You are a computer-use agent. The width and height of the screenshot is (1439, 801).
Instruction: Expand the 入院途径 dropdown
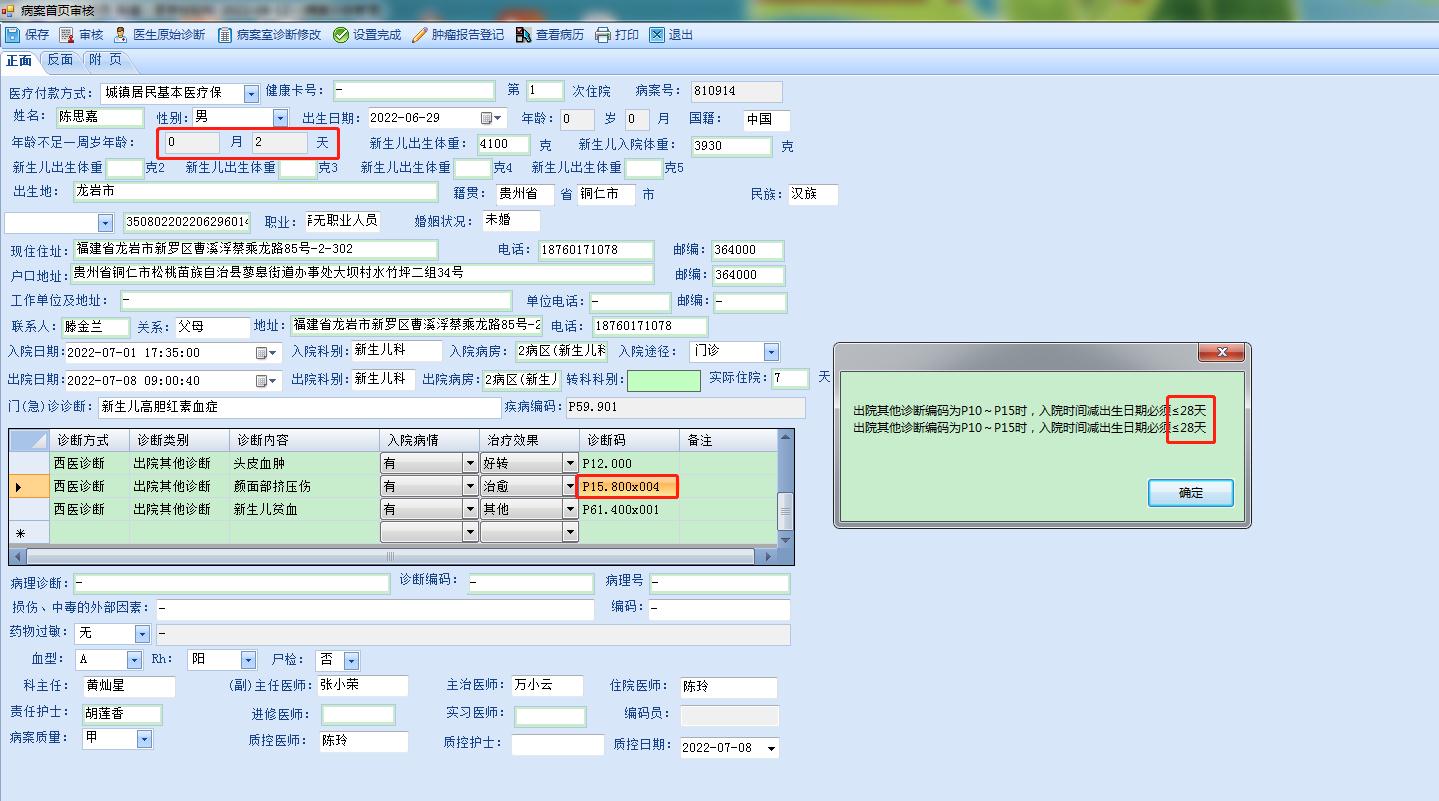(x=771, y=352)
